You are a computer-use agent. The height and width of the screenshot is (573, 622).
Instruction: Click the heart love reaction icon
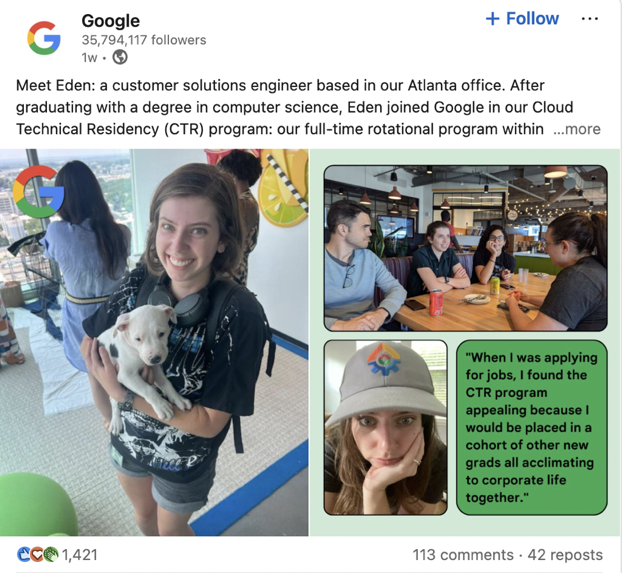pos(37,554)
